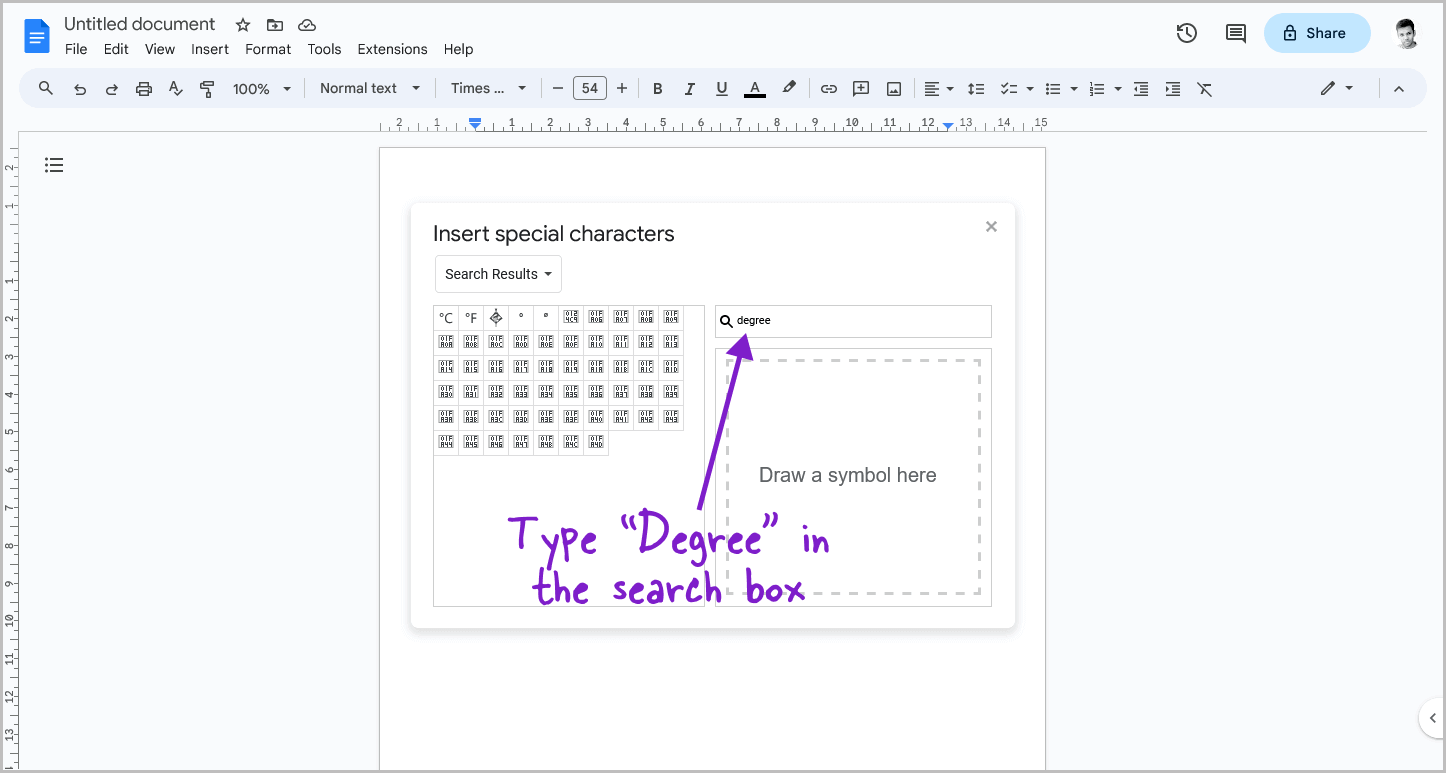Click the paint format tool

pyautogui.click(x=207, y=88)
